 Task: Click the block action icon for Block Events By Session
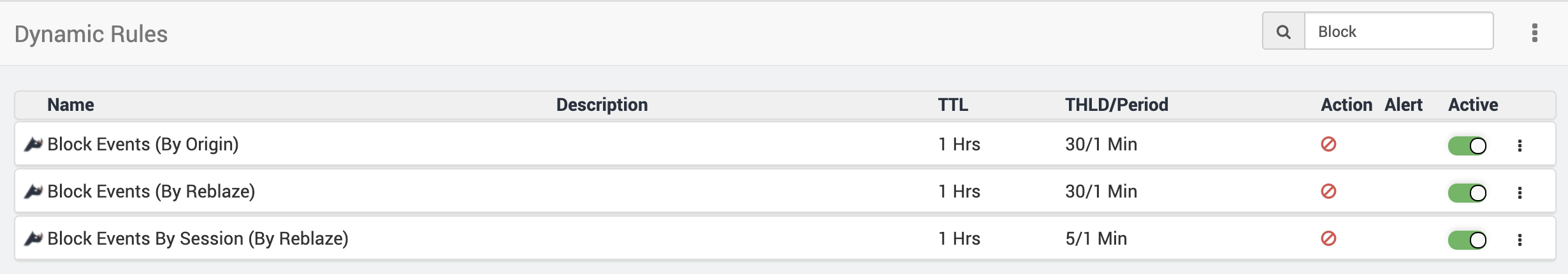click(x=1328, y=238)
